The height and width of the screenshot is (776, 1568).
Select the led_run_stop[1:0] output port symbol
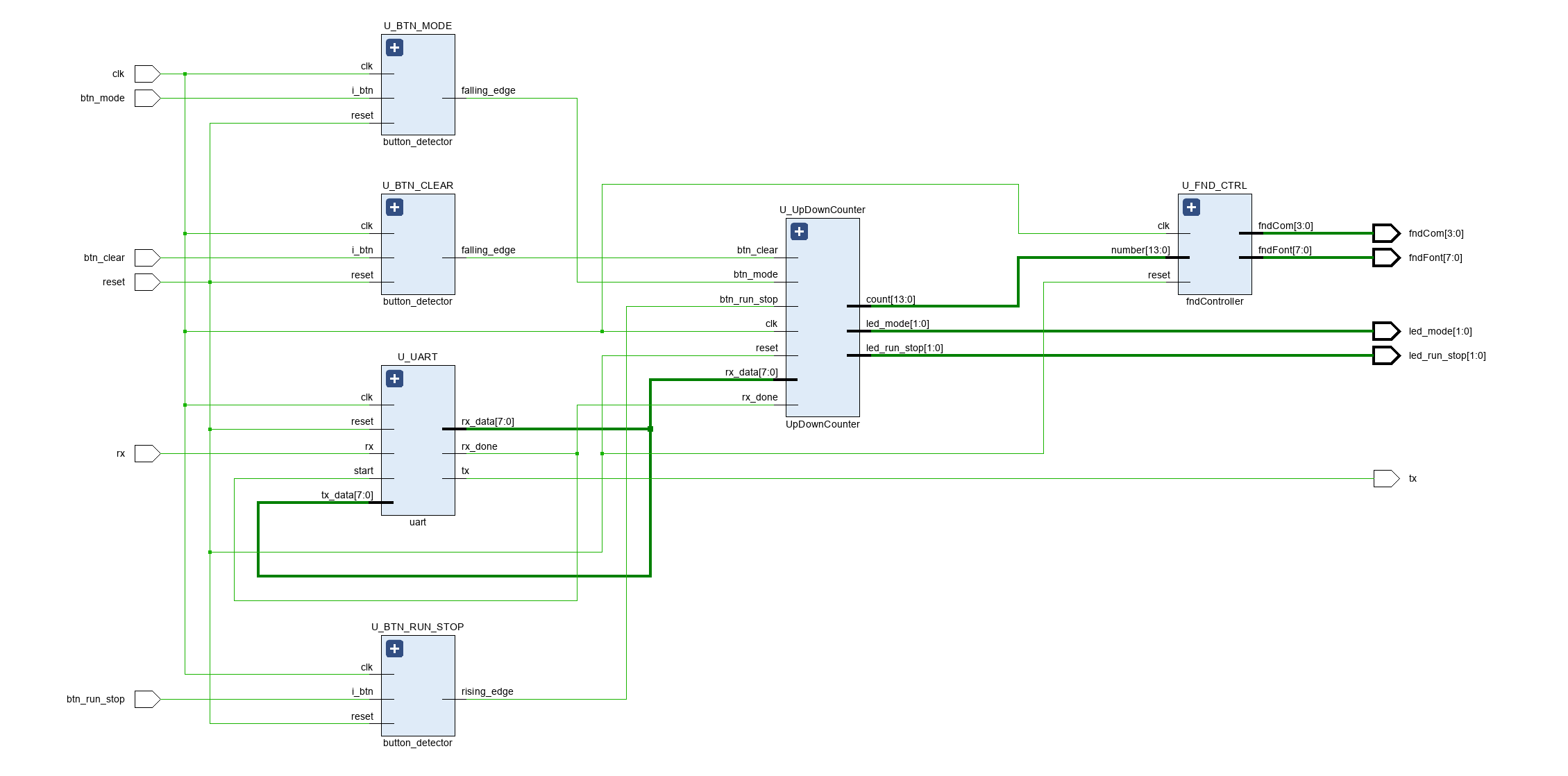[1386, 355]
